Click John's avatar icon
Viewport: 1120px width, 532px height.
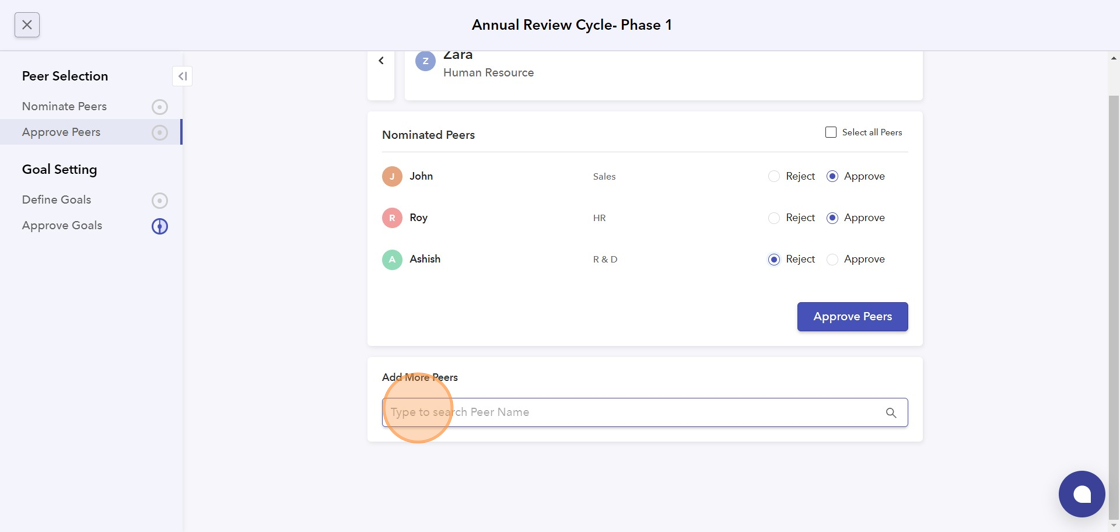pos(392,177)
